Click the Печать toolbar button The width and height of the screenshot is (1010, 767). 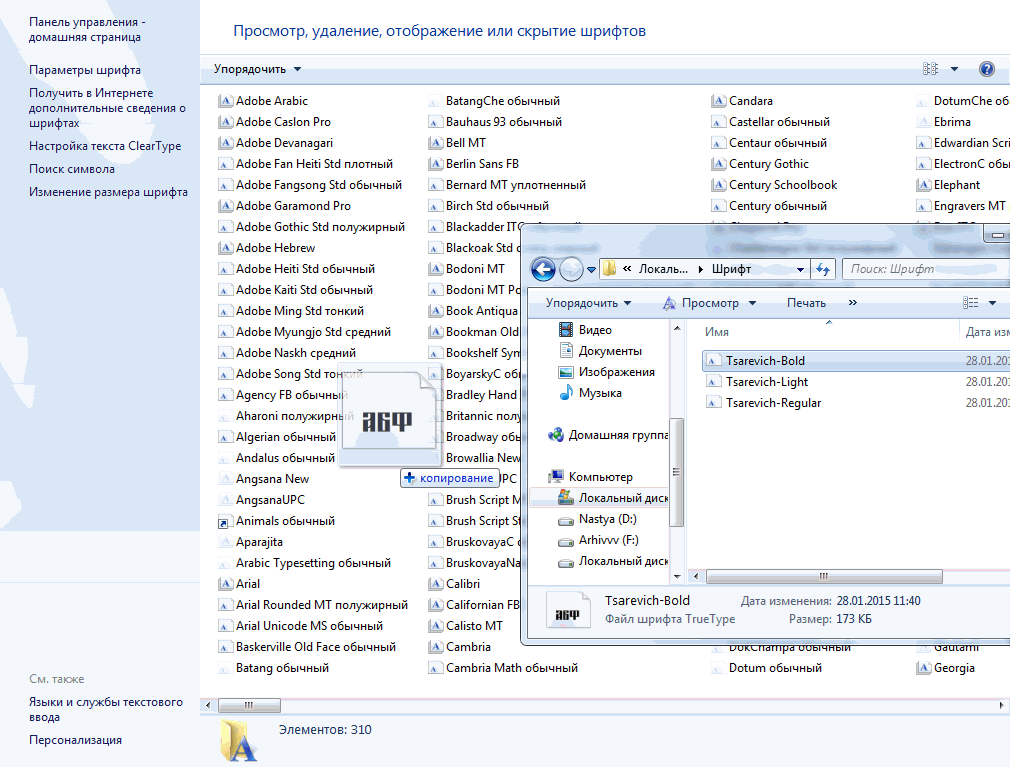(806, 303)
